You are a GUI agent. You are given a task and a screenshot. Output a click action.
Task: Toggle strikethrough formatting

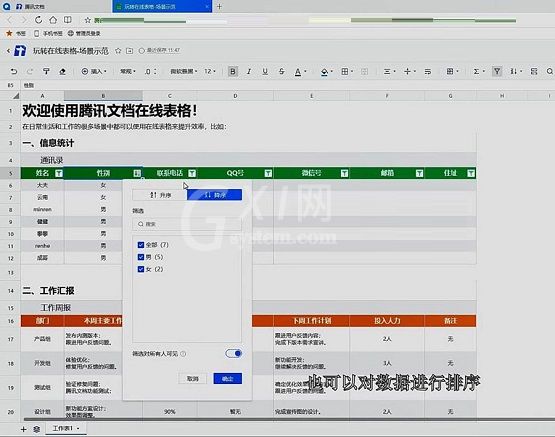coord(281,71)
